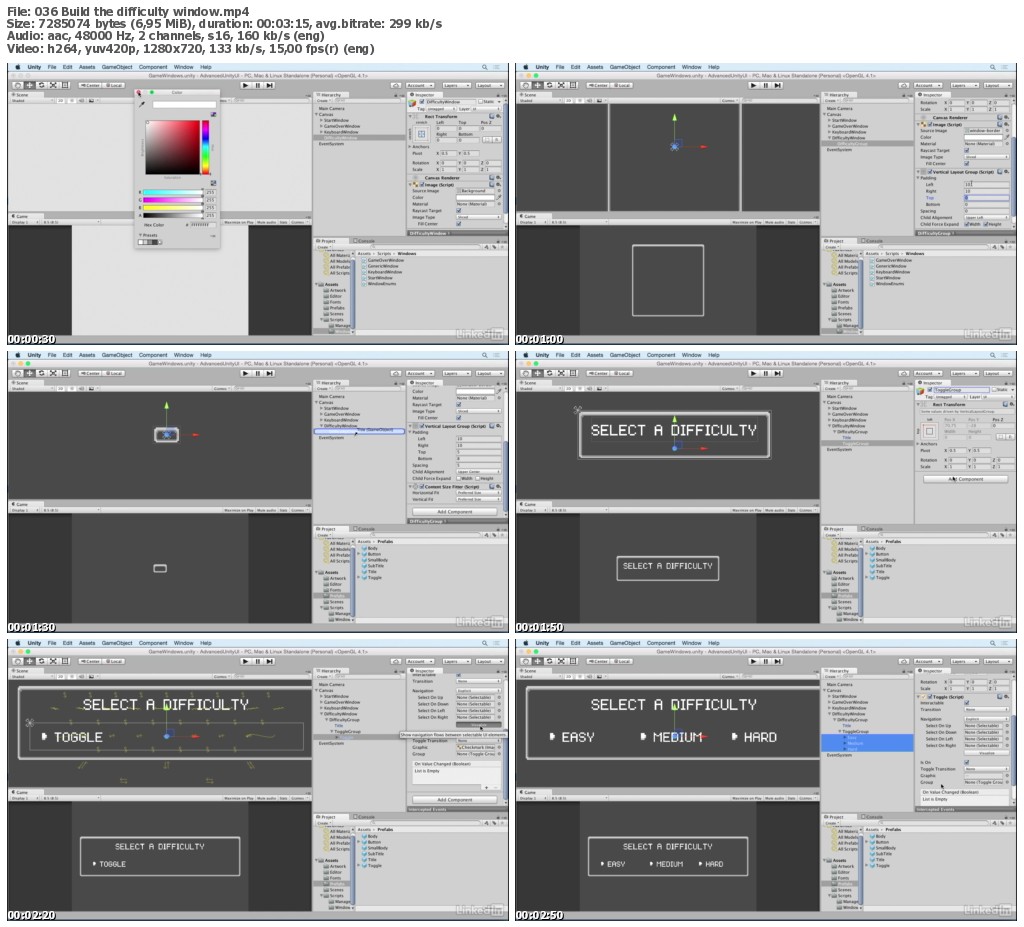The width and height of the screenshot is (1024, 927).
Task: Toggle Raycast Target checkbox in the 00:00:30 Inspector
Action: click(458, 210)
